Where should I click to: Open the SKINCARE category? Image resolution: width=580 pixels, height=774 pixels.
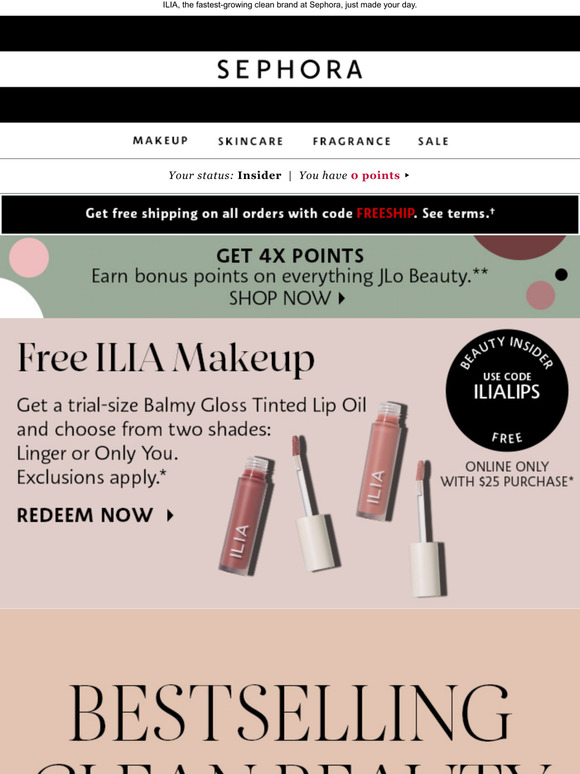(x=251, y=141)
